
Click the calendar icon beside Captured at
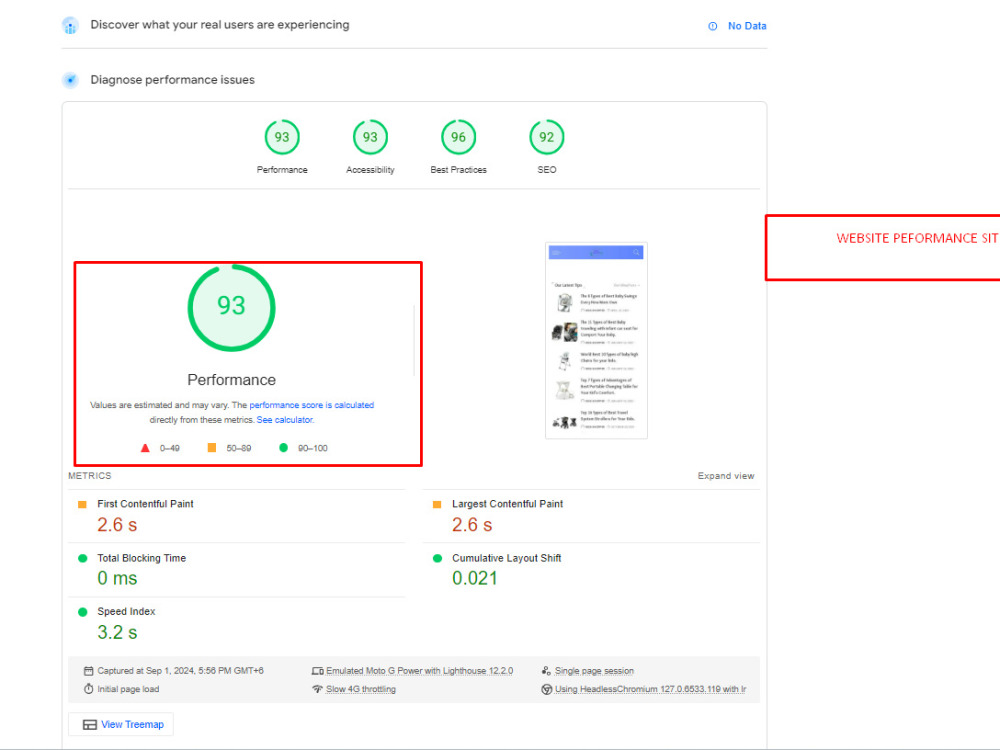tap(89, 671)
